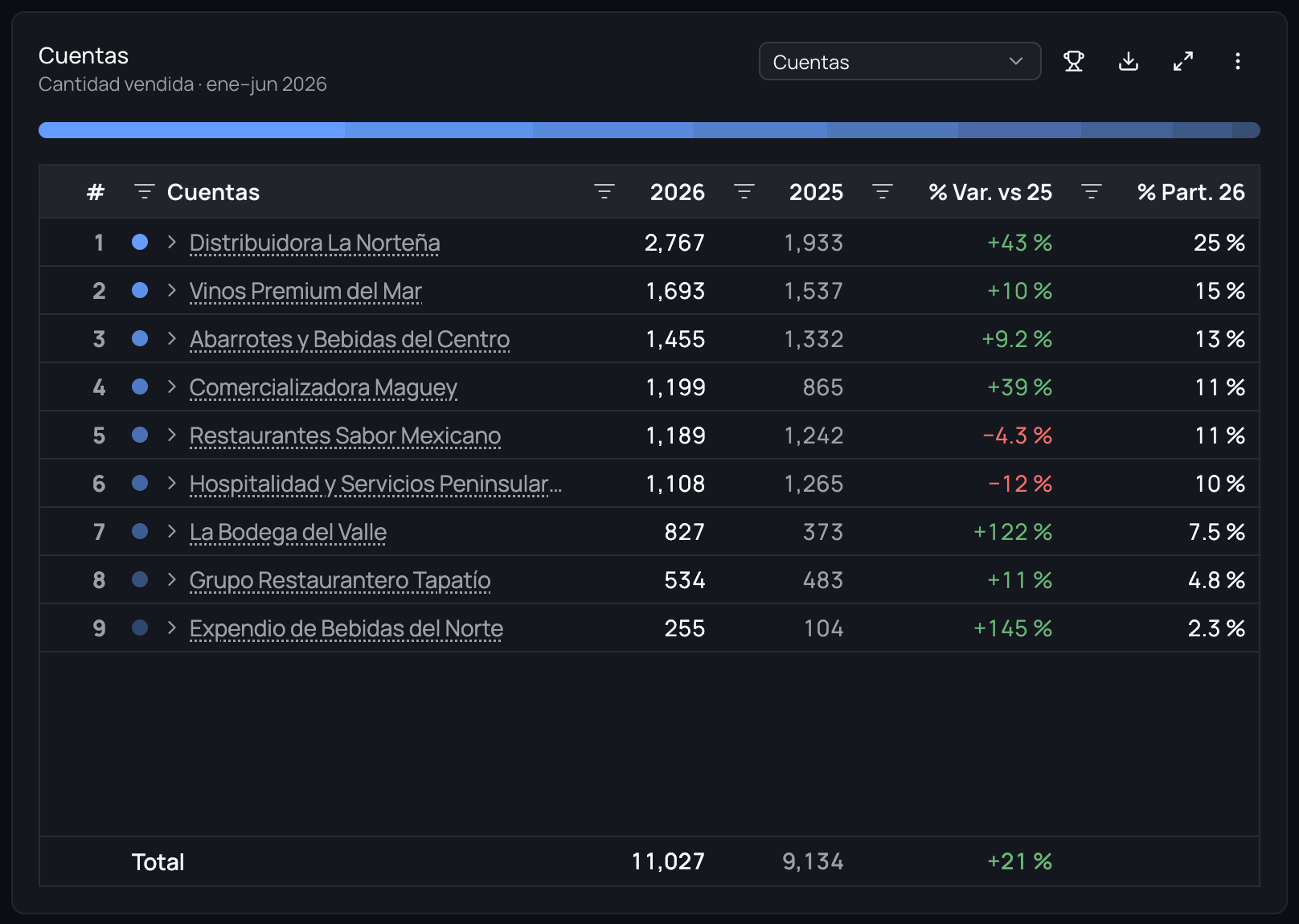Expand the Vinos Premium del Mar row
Image resolution: width=1299 pixels, height=924 pixels.
pos(171,290)
